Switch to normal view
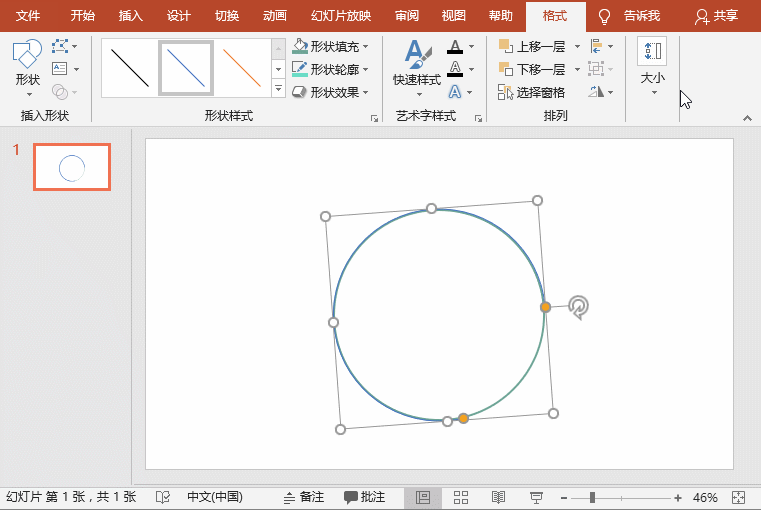 pyautogui.click(x=423, y=497)
